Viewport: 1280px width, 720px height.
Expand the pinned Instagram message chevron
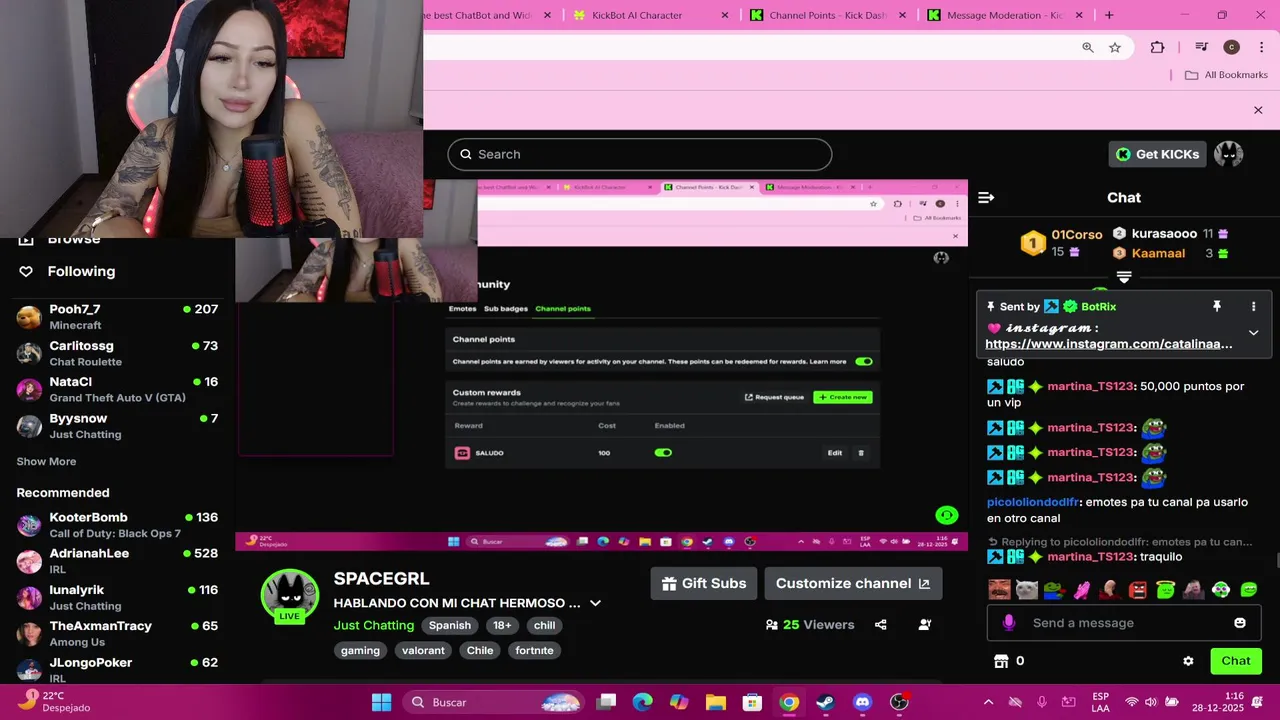[1253, 333]
